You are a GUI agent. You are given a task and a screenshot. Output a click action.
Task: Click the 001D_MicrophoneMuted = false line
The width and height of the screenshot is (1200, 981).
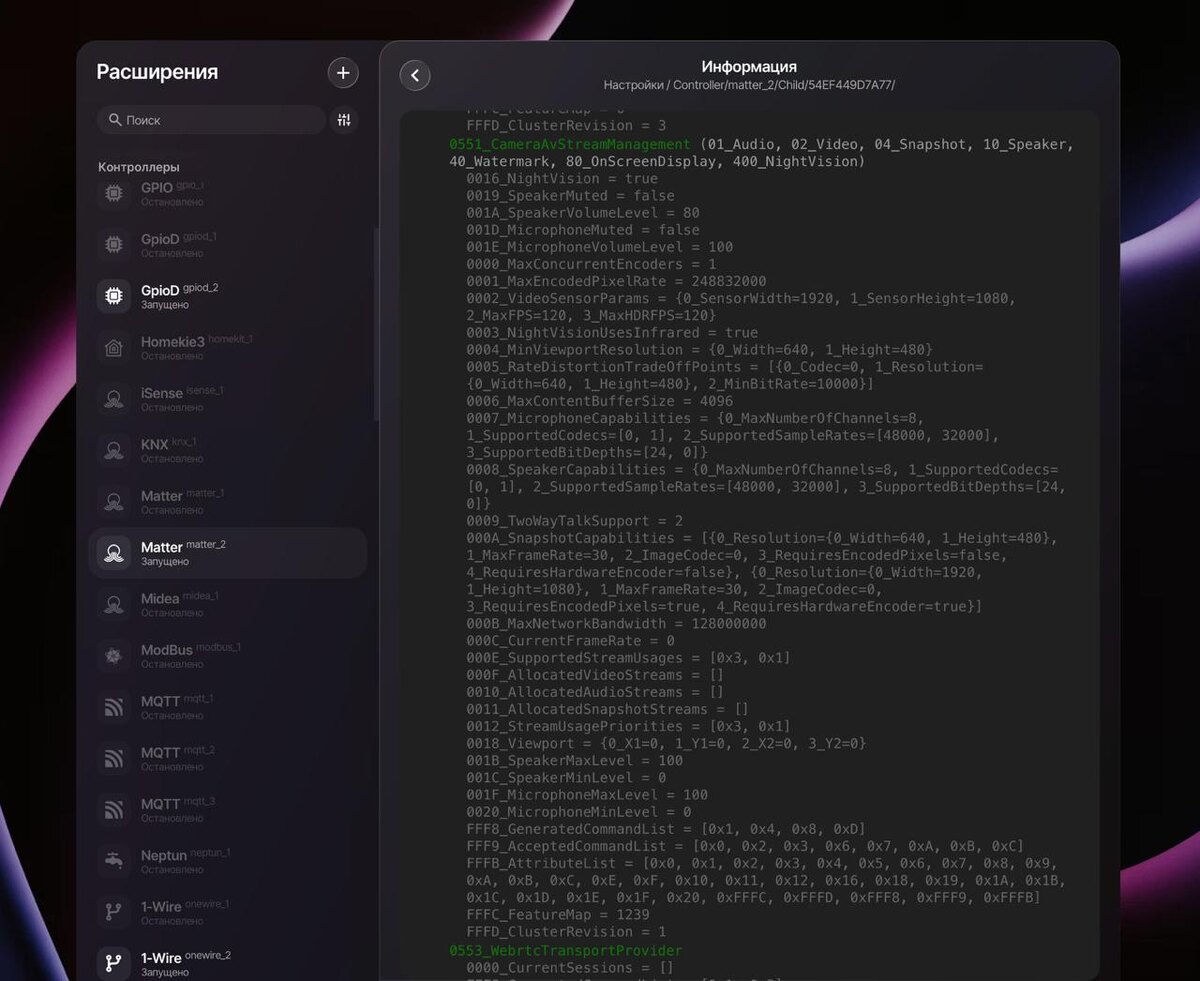[x=583, y=230]
